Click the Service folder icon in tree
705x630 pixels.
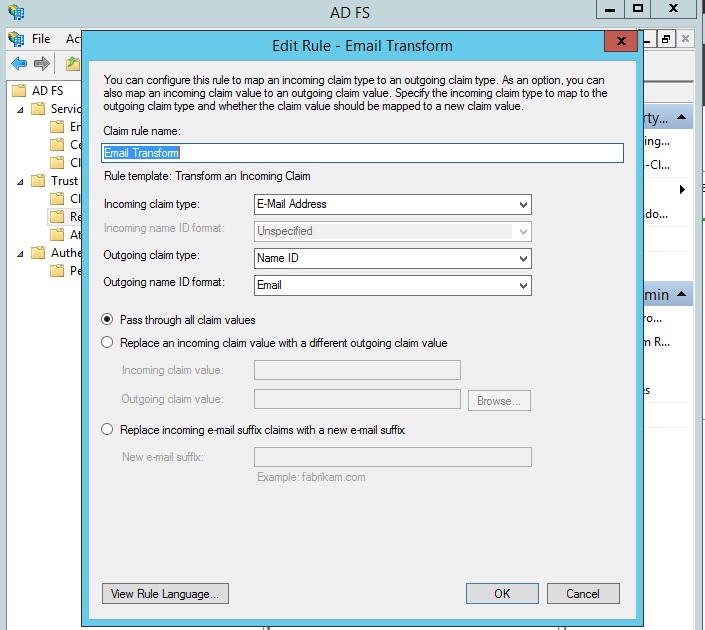click(39, 109)
